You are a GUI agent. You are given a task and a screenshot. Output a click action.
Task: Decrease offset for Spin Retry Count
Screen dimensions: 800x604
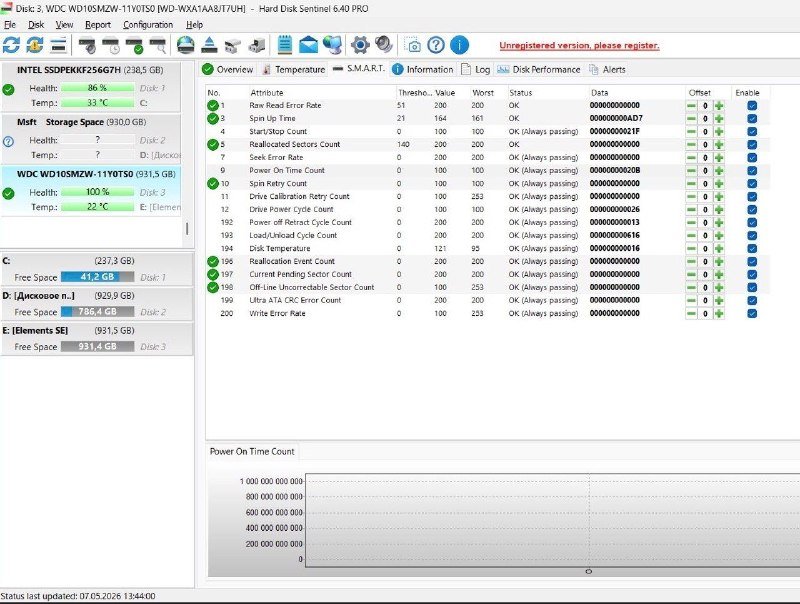(691, 184)
